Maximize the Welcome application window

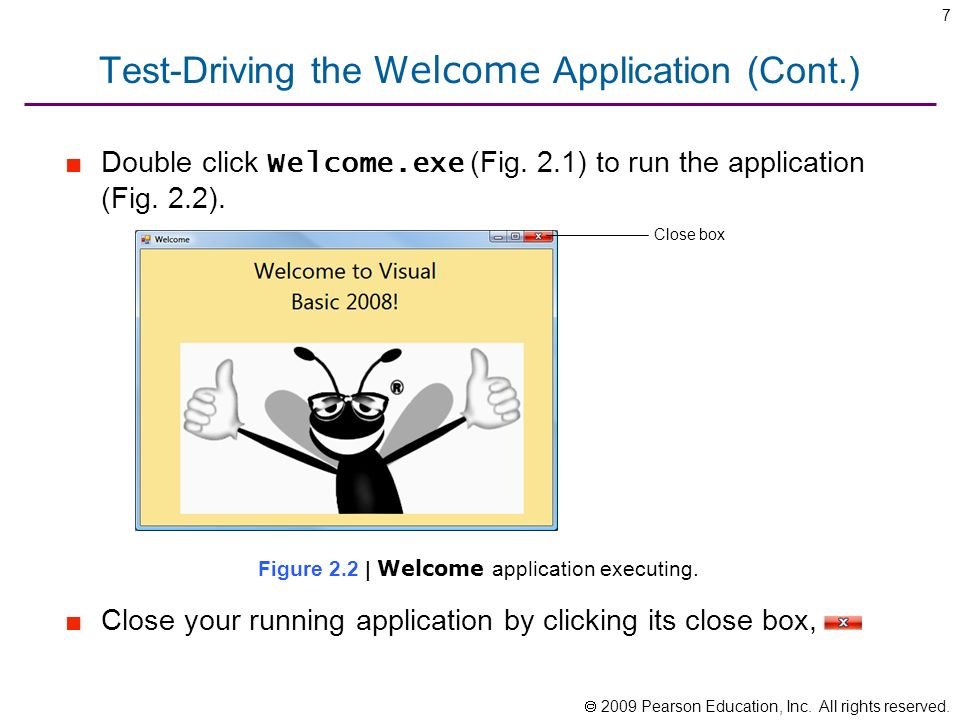tap(516, 236)
